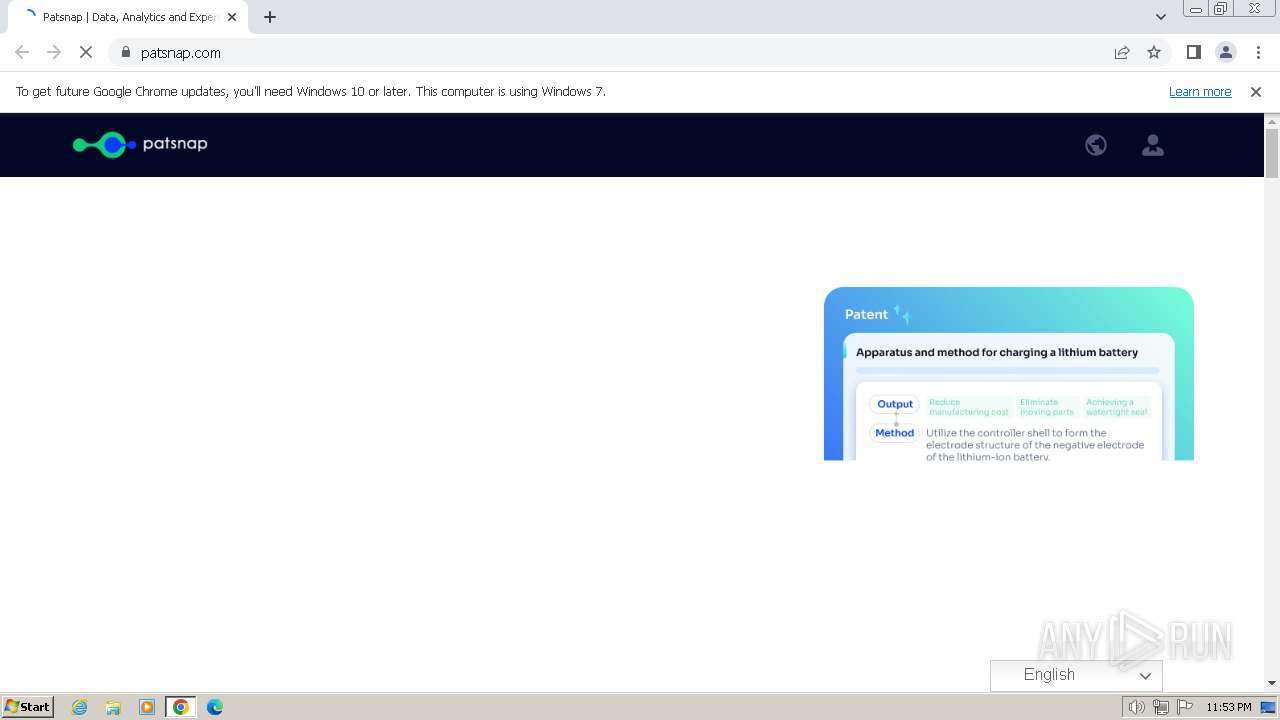
Task: Open the network tray icon
Action: tap(1161, 707)
